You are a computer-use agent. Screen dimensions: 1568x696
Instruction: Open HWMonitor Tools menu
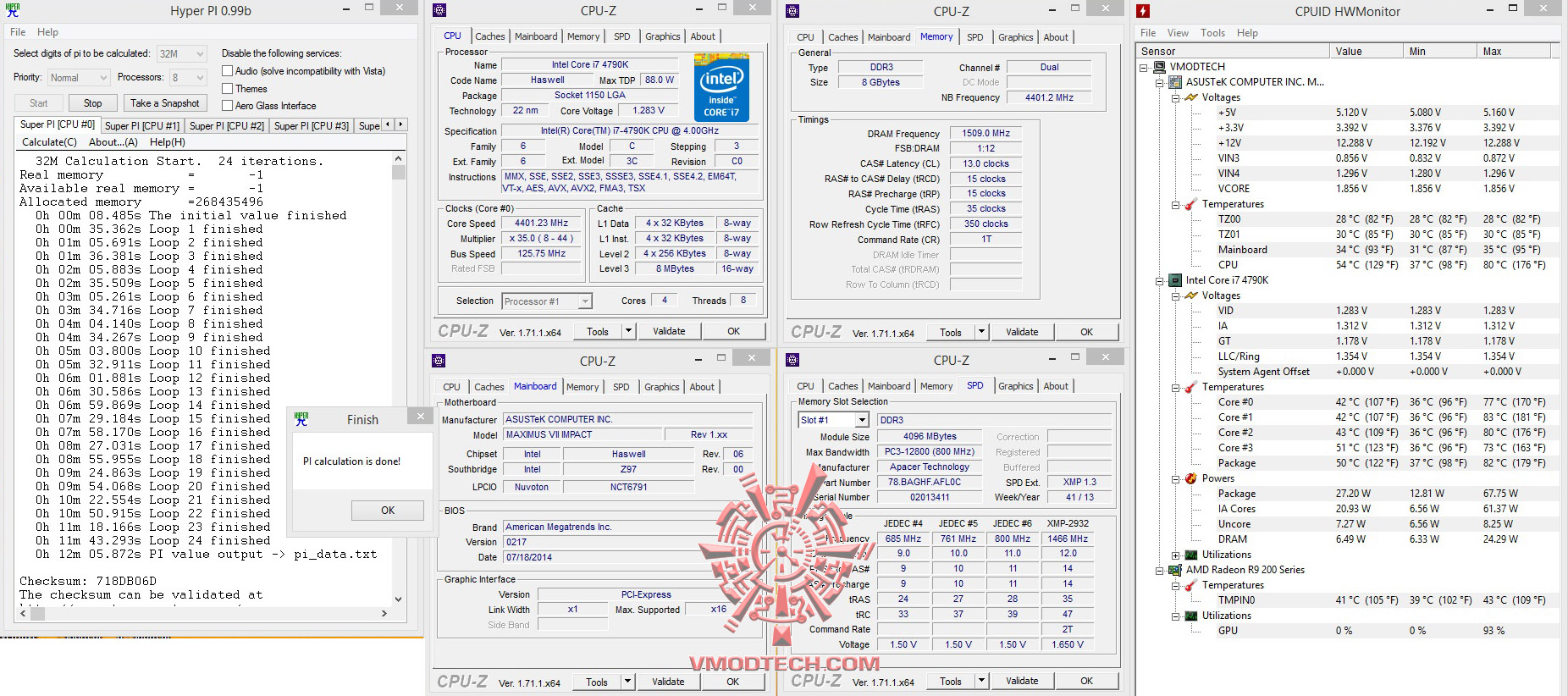pos(1212,33)
